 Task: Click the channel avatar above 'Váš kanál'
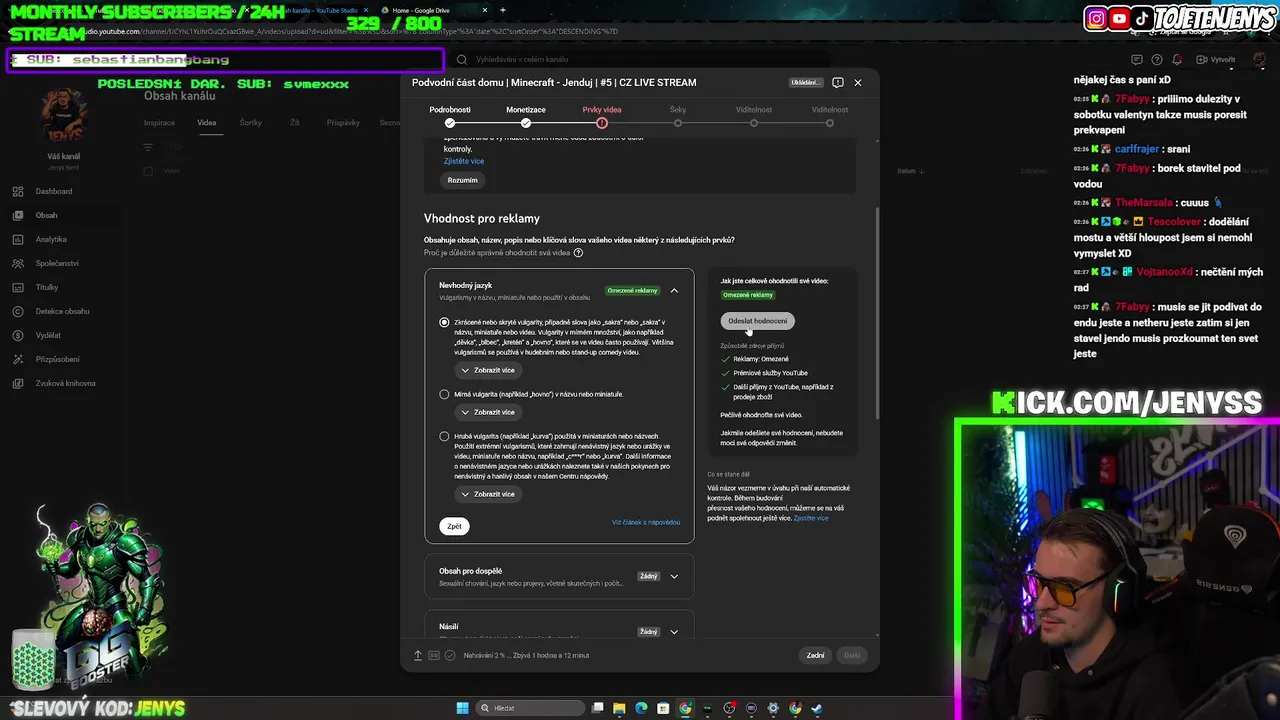(64, 117)
